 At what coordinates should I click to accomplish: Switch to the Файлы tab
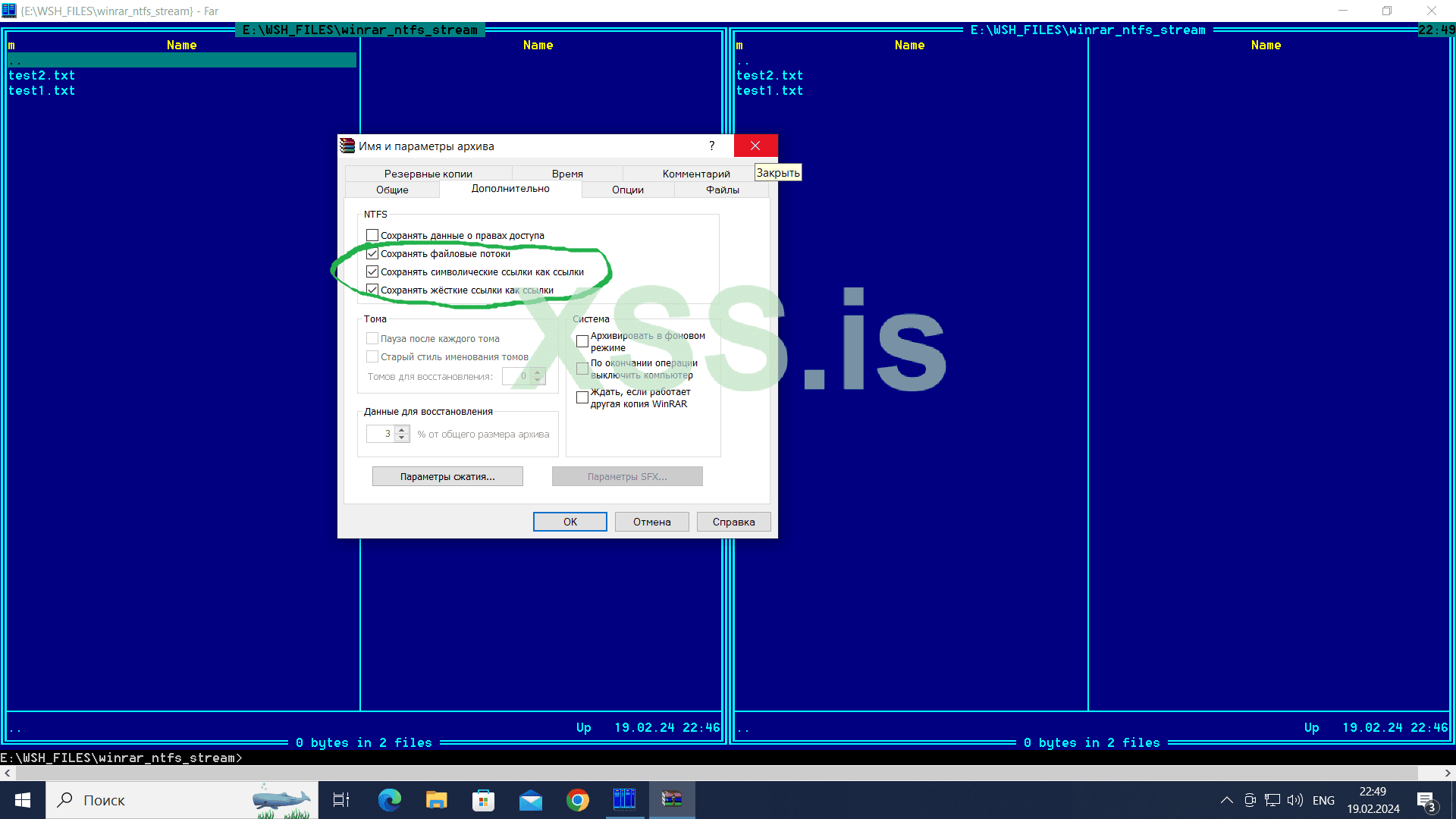721,190
